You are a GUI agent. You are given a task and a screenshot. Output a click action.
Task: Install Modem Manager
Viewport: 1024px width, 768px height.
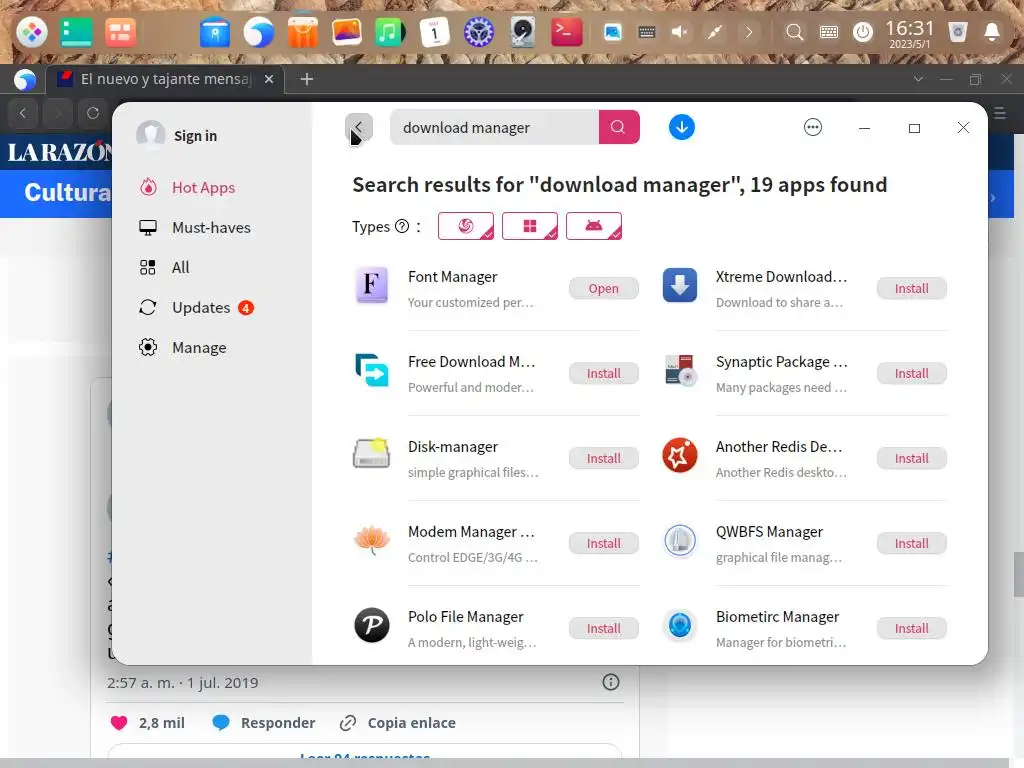tap(603, 543)
